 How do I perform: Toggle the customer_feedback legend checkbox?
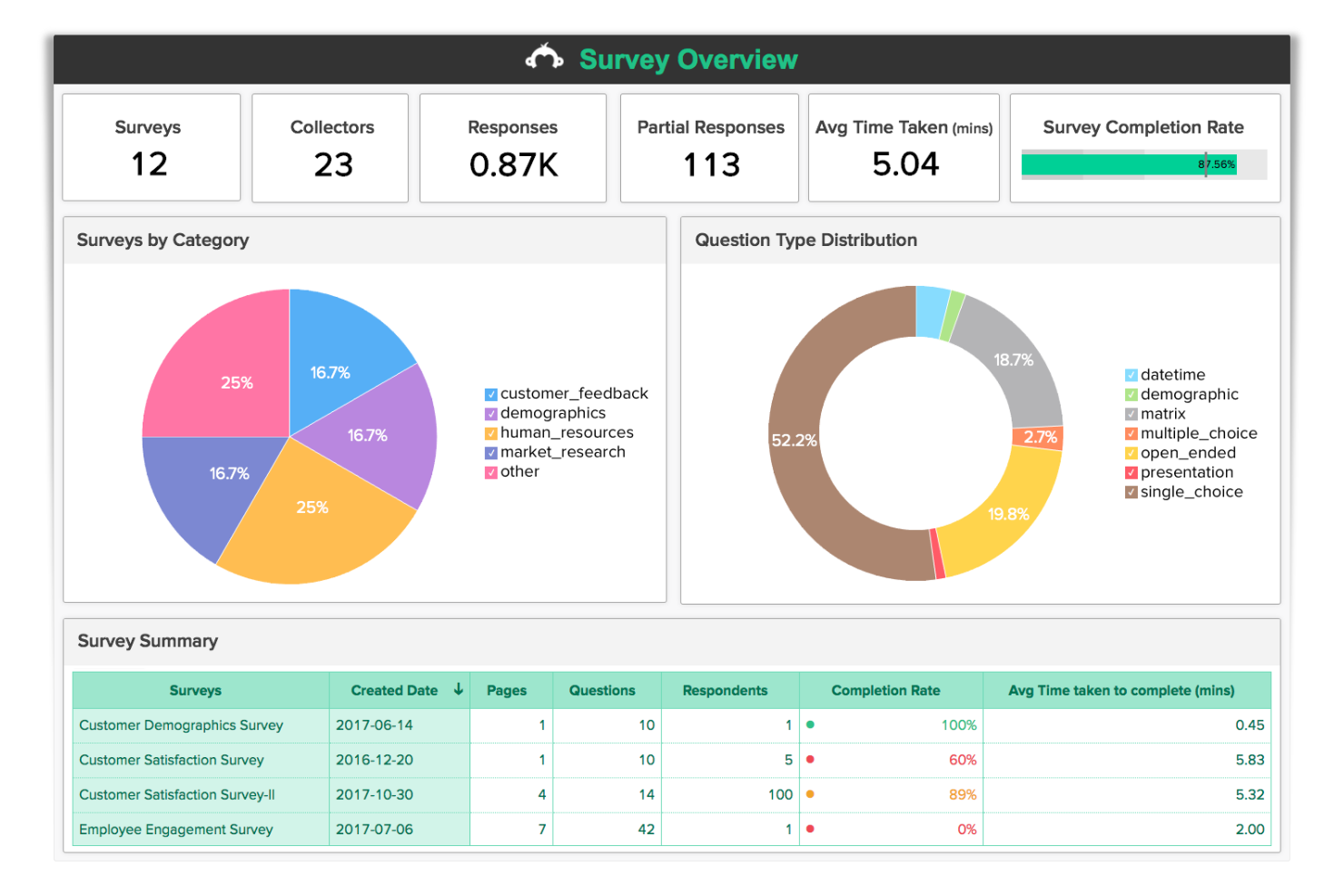[490, 393]
